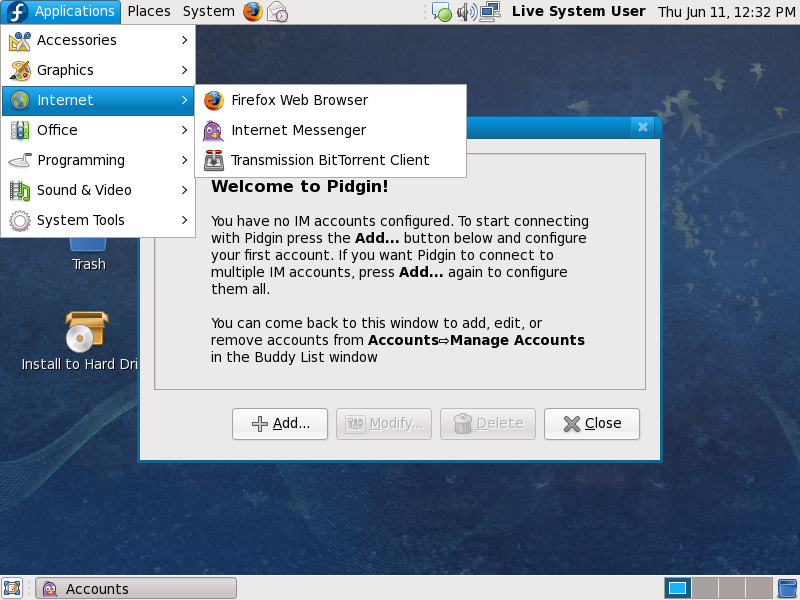Open the Sound & Video category

[x=98, y=190]
